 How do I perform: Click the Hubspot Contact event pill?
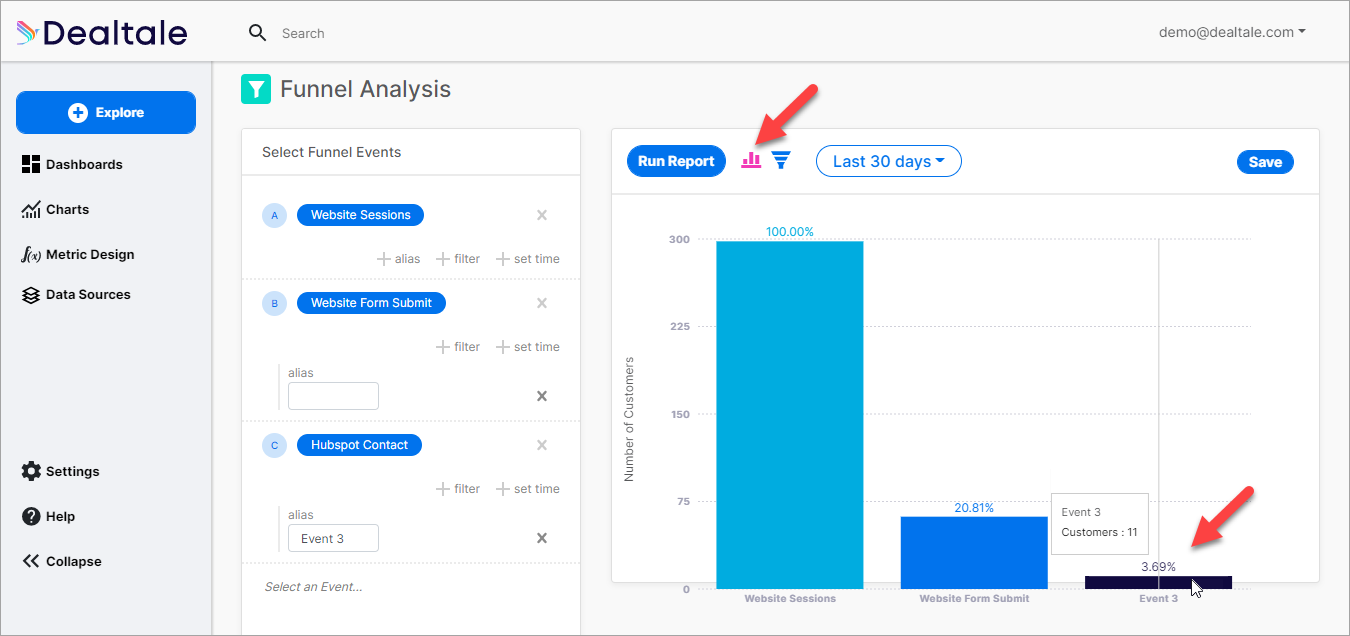tap(359, 445)
